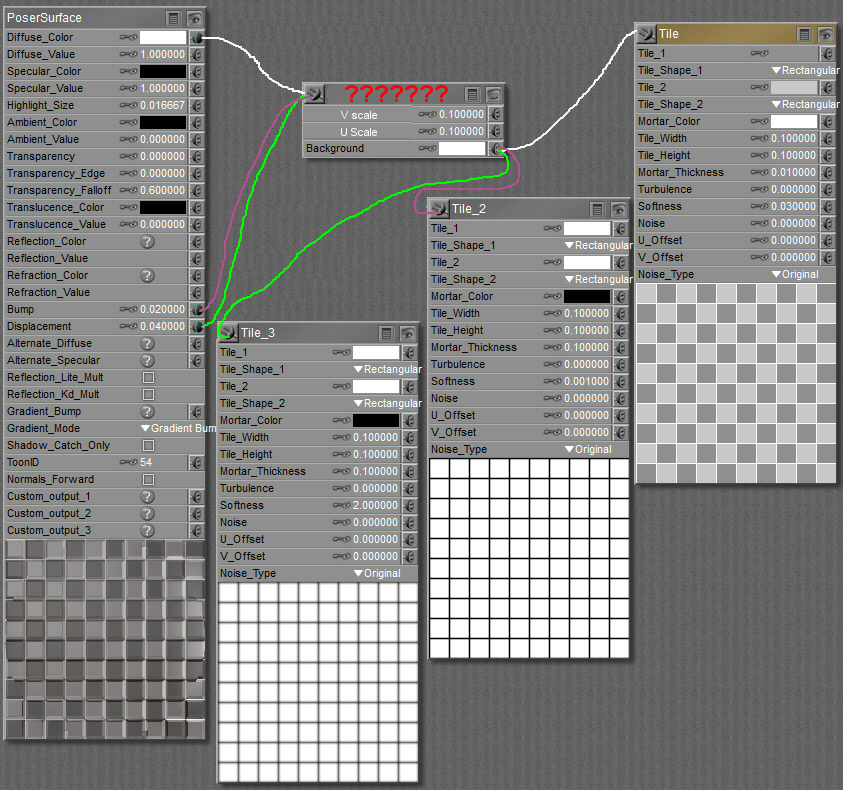Toggle preview eye on Tile_3 node
This screenshot has width=843, height=790.
(408, 333)
